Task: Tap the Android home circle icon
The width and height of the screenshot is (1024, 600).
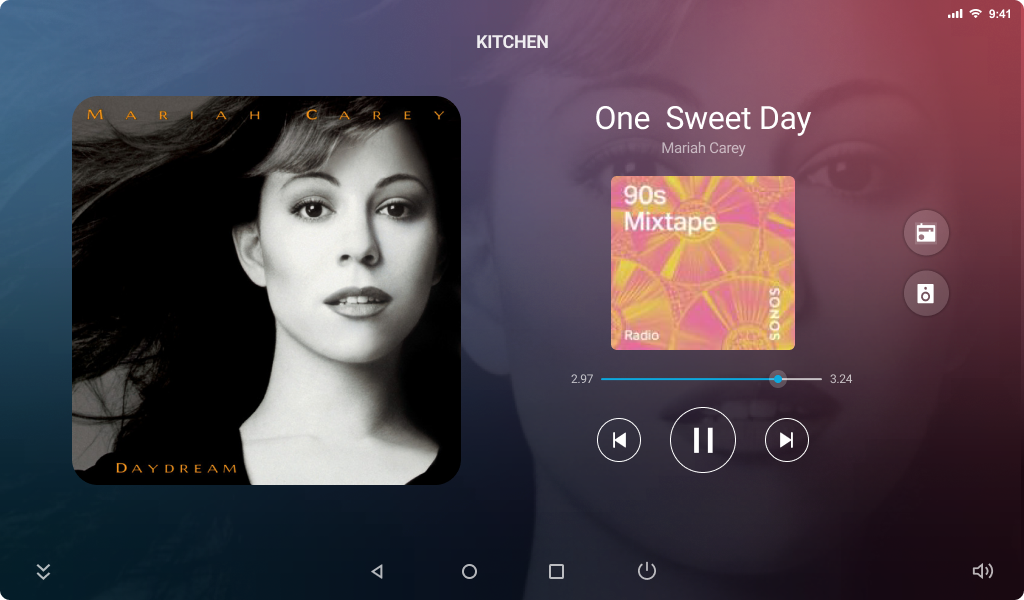Action: pos(469,571)
